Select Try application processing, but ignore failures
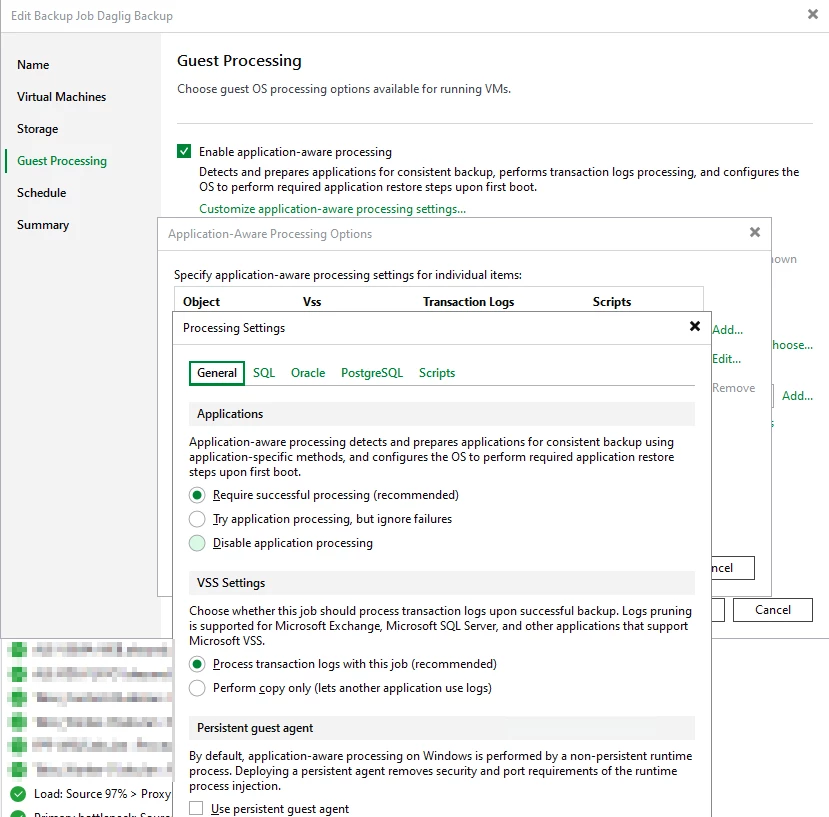 [x=197, y=519]
